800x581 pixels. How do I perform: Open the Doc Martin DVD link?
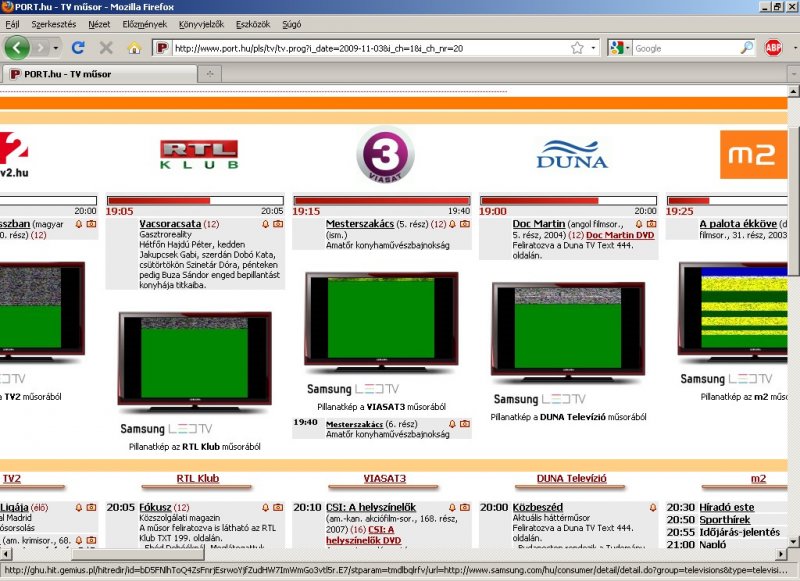620,235
